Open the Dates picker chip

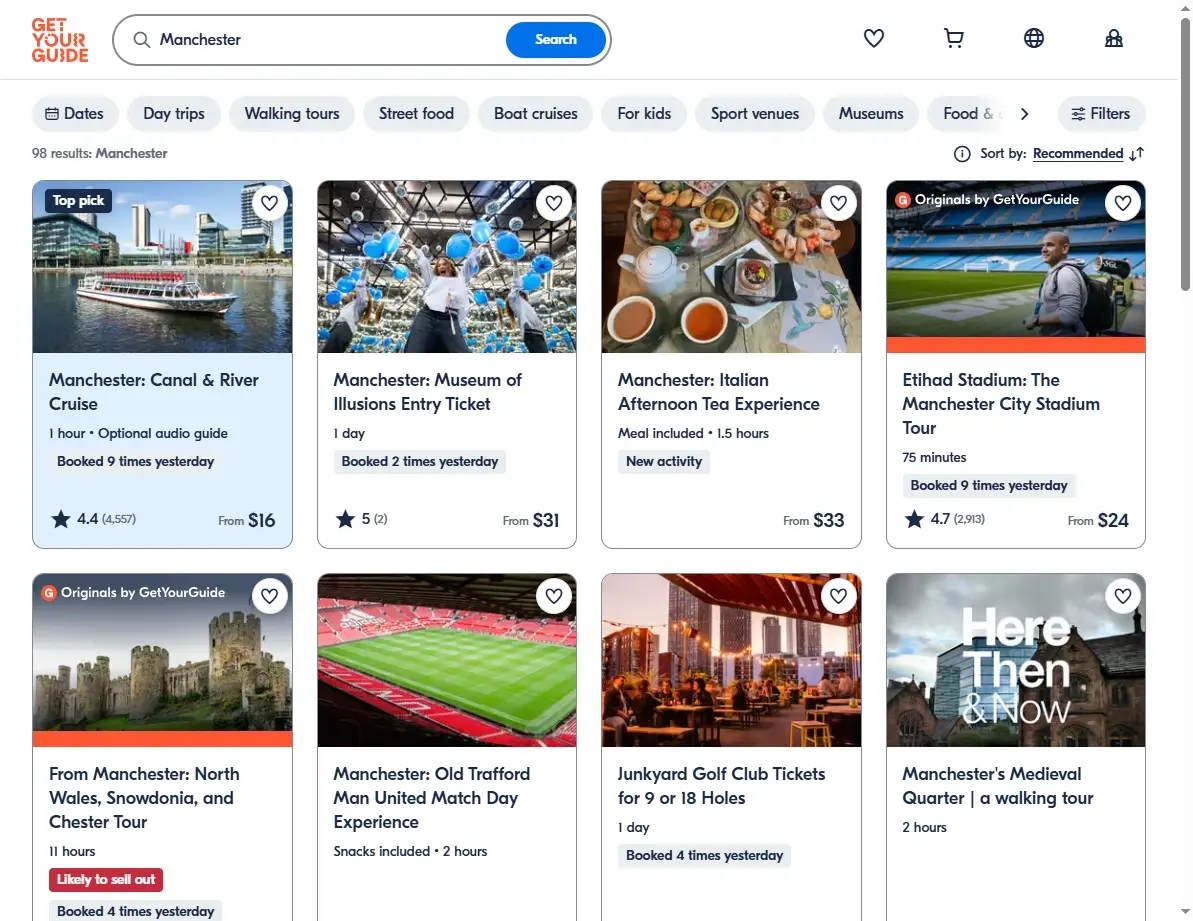tap(75, 113)
